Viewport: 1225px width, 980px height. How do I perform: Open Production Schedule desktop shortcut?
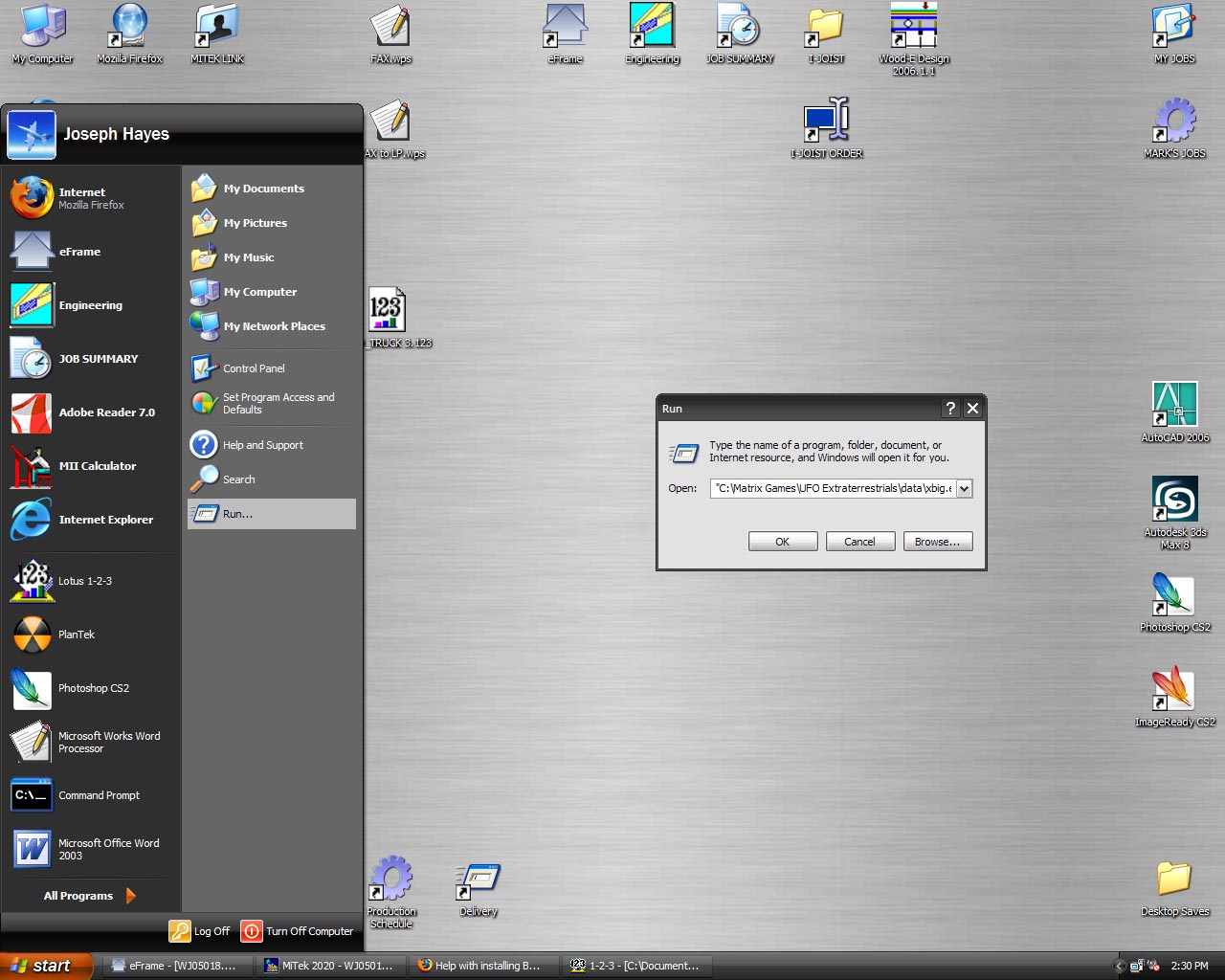[x=390, y=892]
